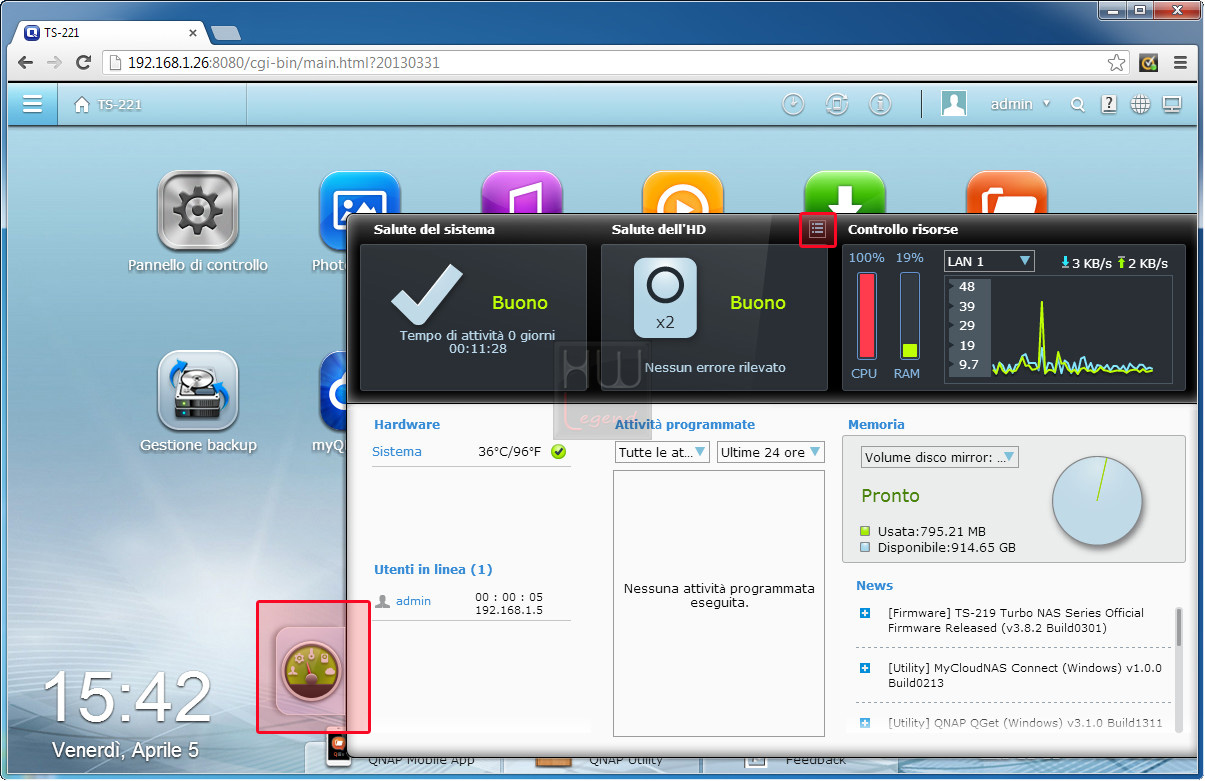Viewport: 1205px width, 781px height.
Task: Click the 'Venerdì, Aprile 5' date
Action: click(x=125, y=750)
